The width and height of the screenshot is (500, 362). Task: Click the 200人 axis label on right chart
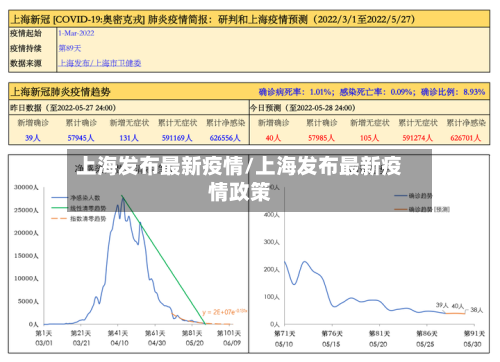click(x=272, y=269)
